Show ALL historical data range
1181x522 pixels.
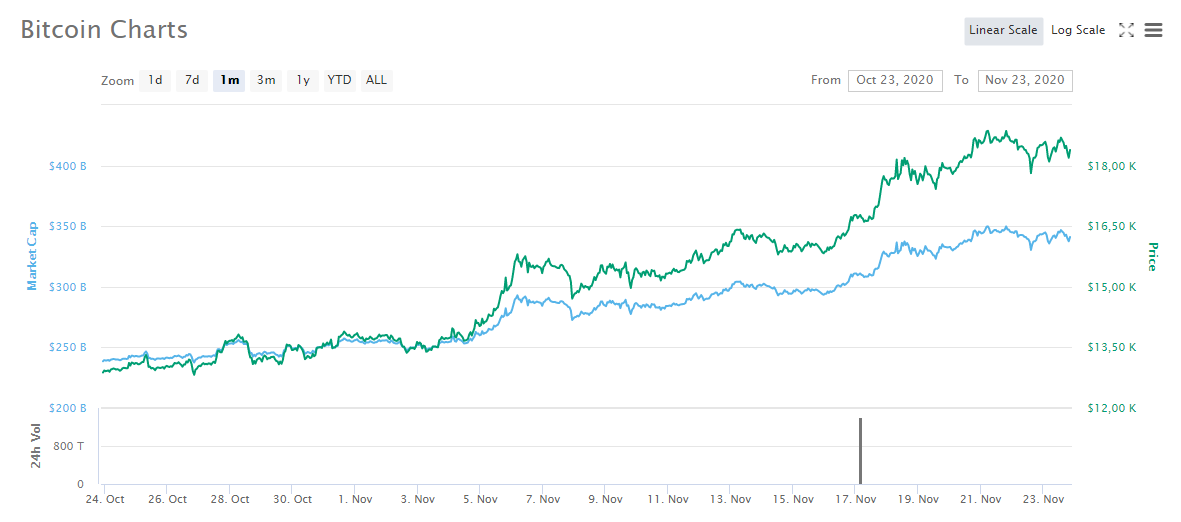coord(377,80)
